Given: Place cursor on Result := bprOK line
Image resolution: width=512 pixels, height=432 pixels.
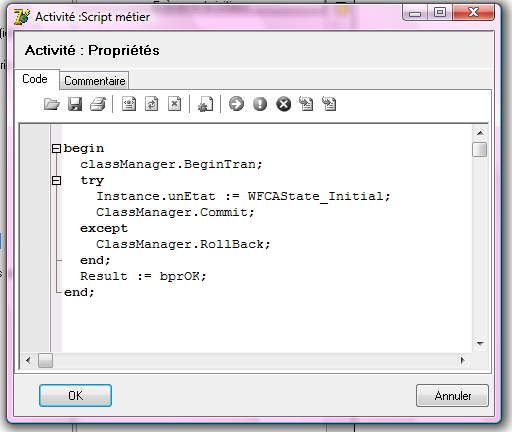Looking at the screenshot, I should 143,276.
